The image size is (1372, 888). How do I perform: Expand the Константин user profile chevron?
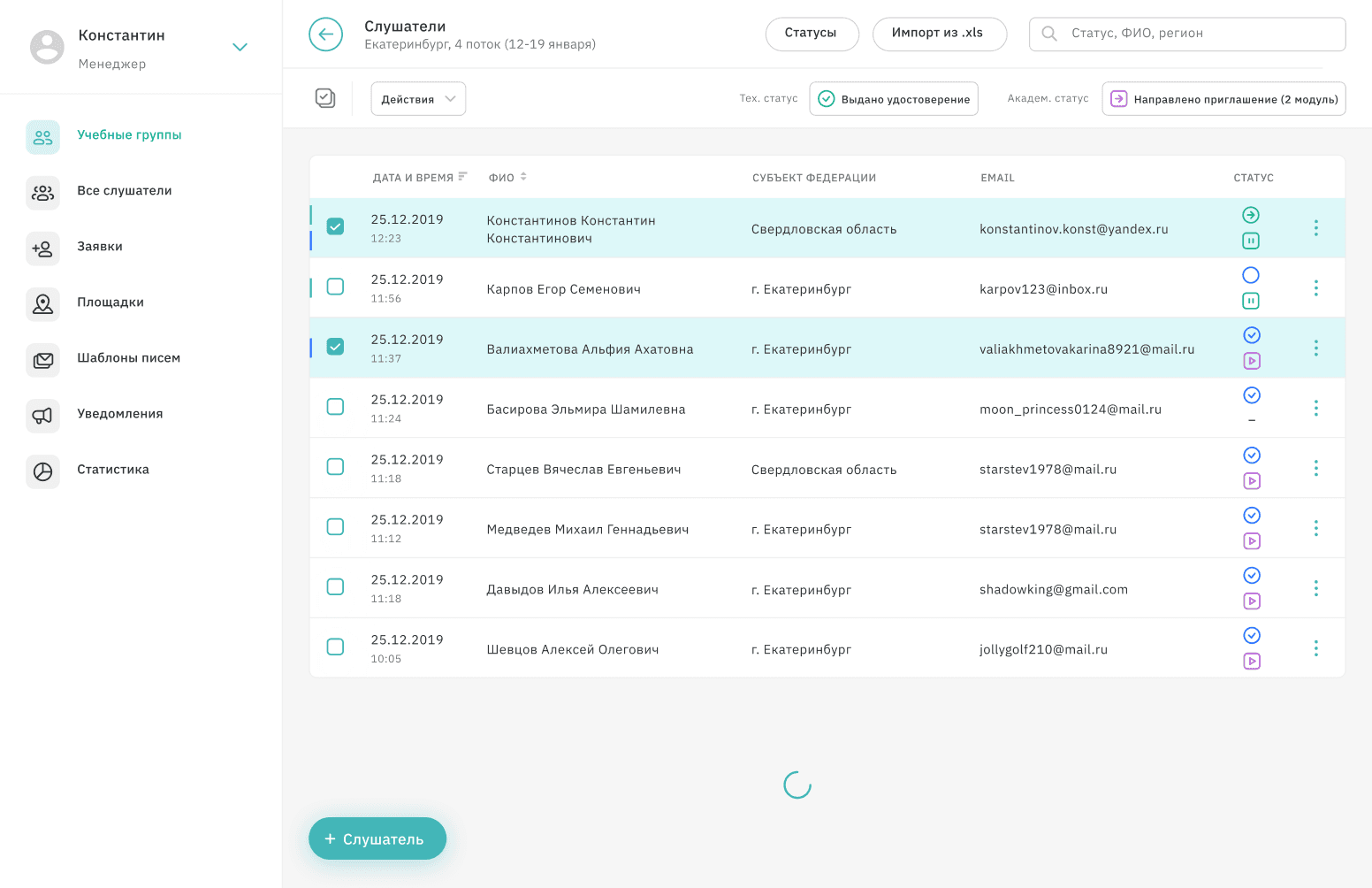pyautogui.click(x=240, y=47)
